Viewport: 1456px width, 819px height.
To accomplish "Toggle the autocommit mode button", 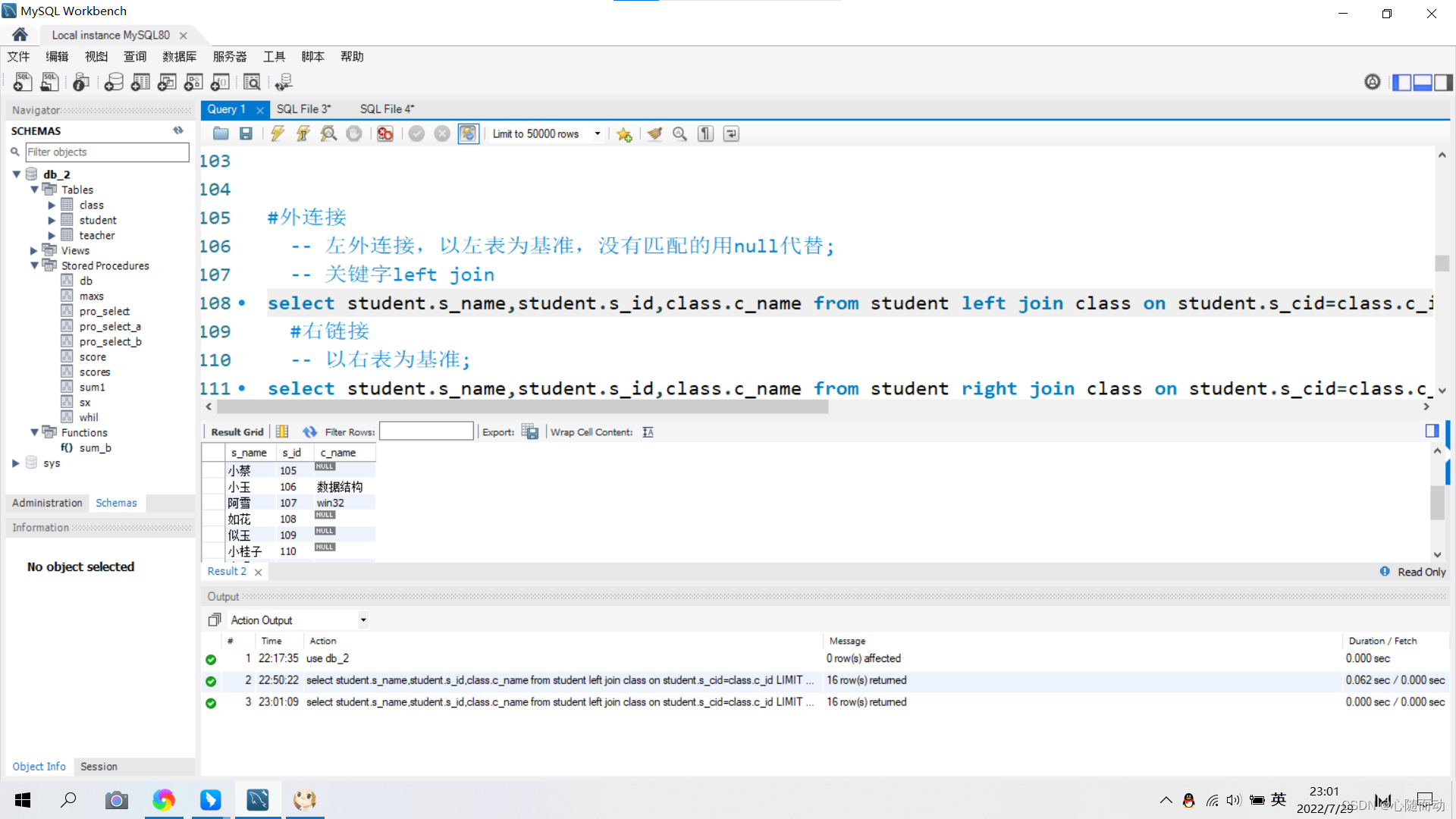I will 468,134.
